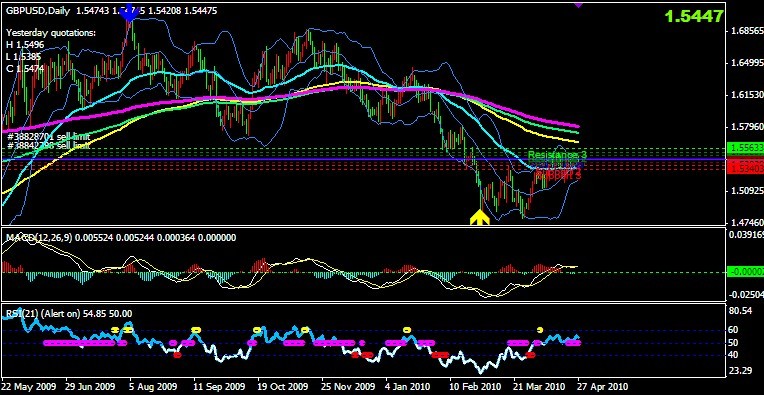This screenshot has width=764, height=395.
Task: Click the green 'Resistance 3' label
Action: [557, 154]
